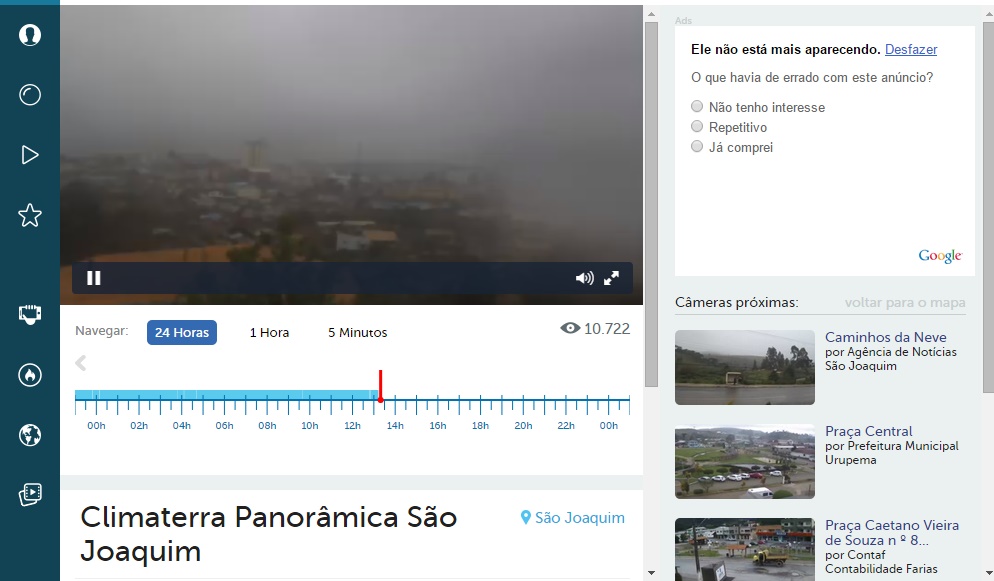The image size is (994, 581).
Task: Open the flame hot cameras icon
Action: click(30, 375)
